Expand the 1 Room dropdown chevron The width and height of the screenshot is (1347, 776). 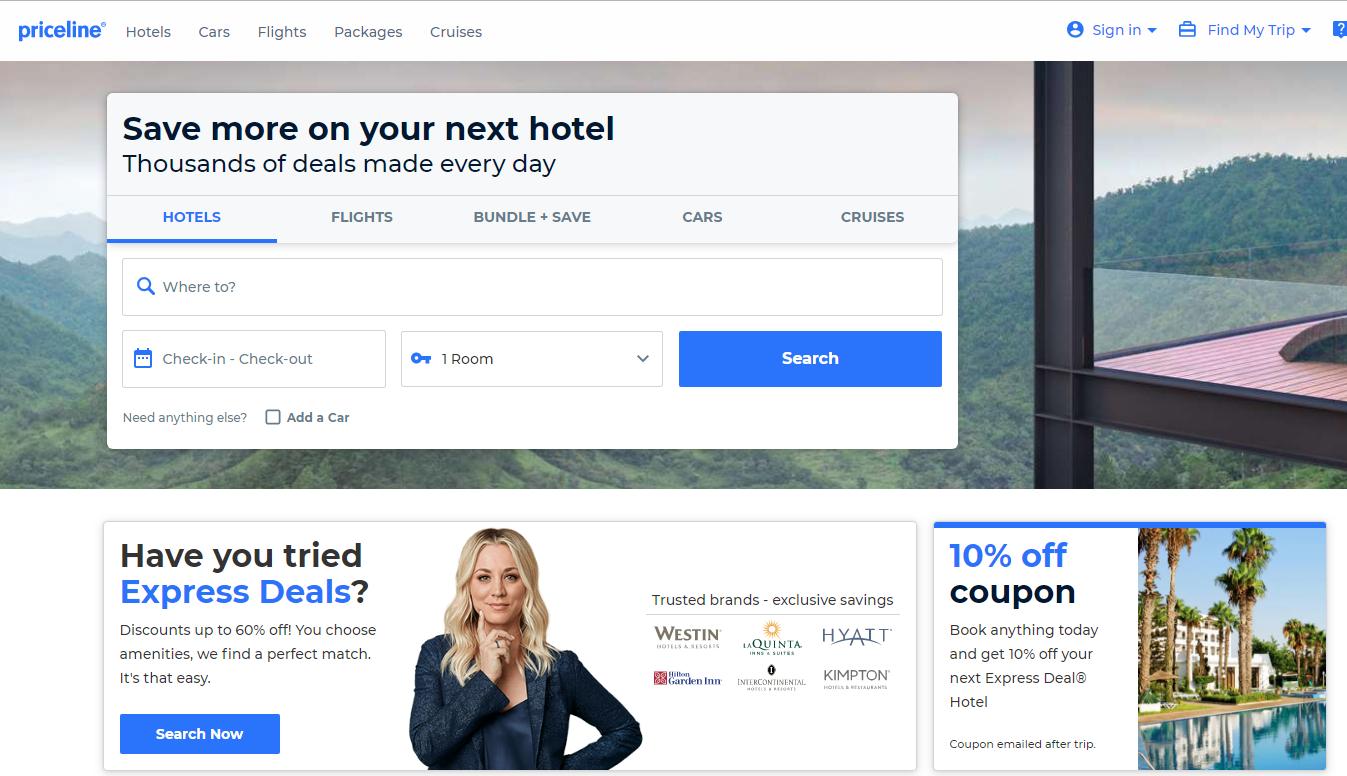click(643, 359)
